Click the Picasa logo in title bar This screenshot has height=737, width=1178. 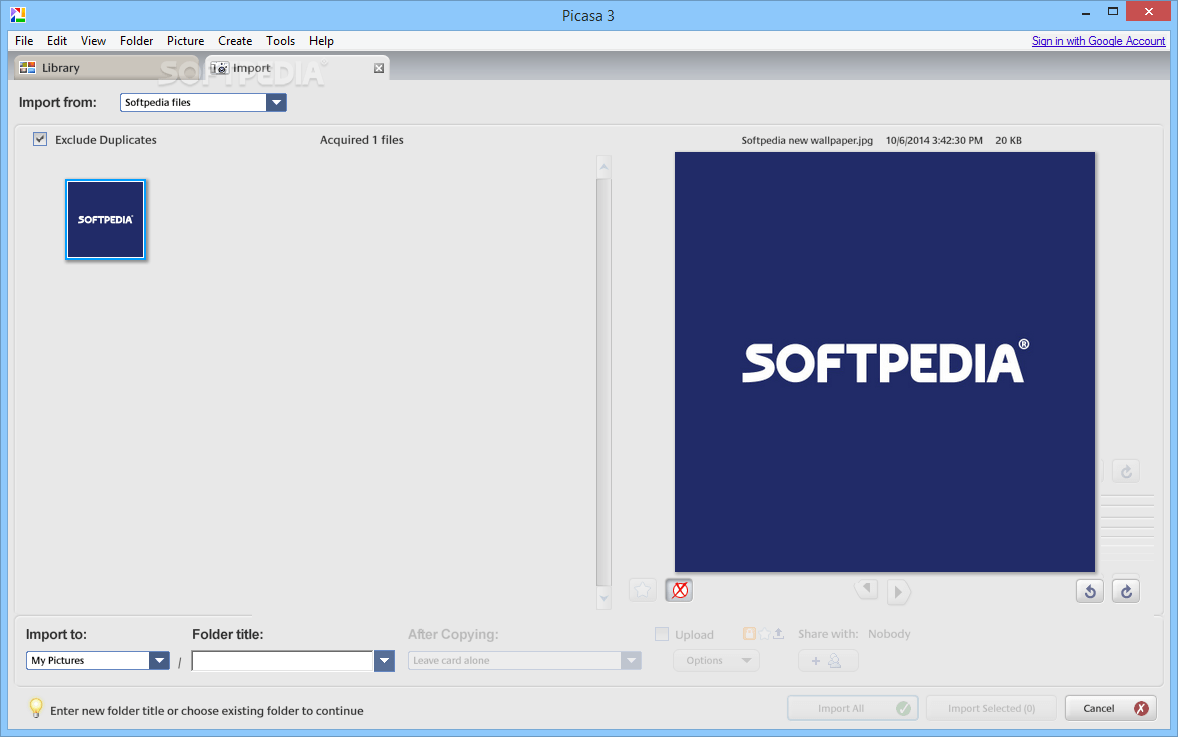click(x=18, y=14)
